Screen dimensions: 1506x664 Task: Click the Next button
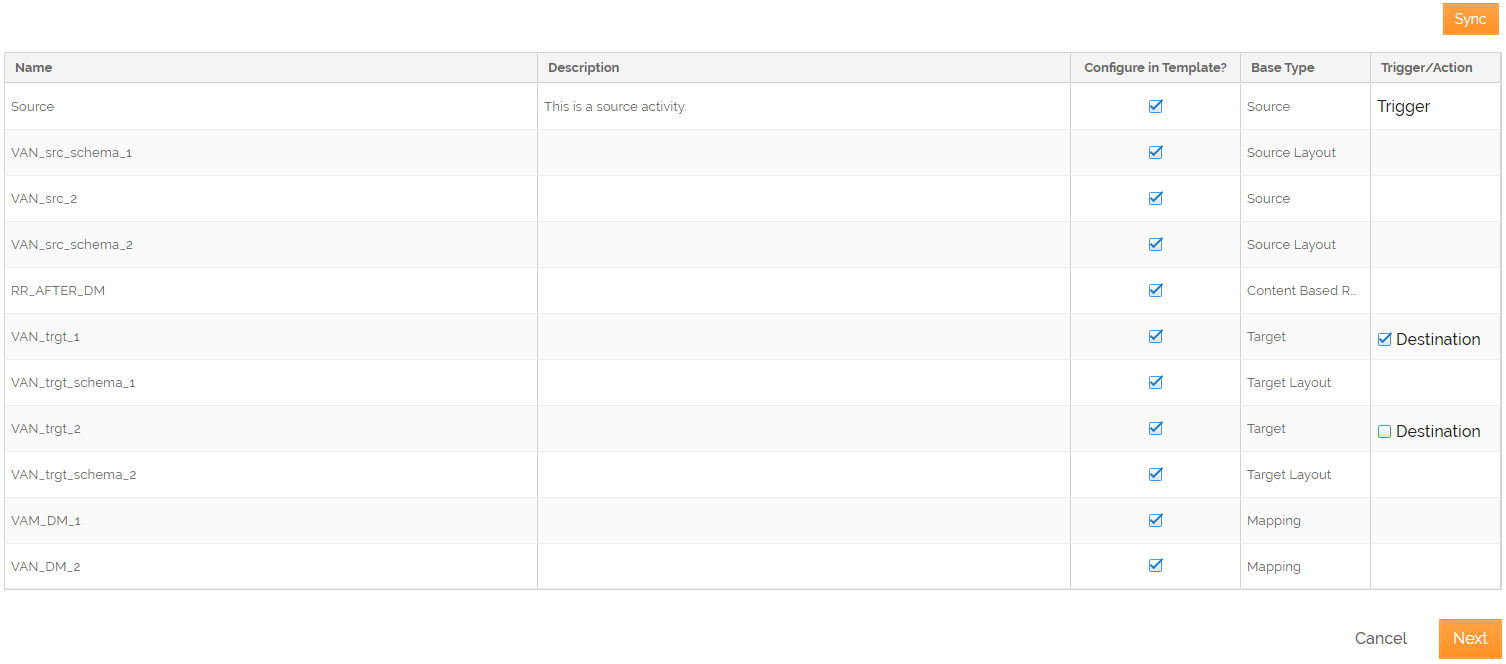point(1469,638)
